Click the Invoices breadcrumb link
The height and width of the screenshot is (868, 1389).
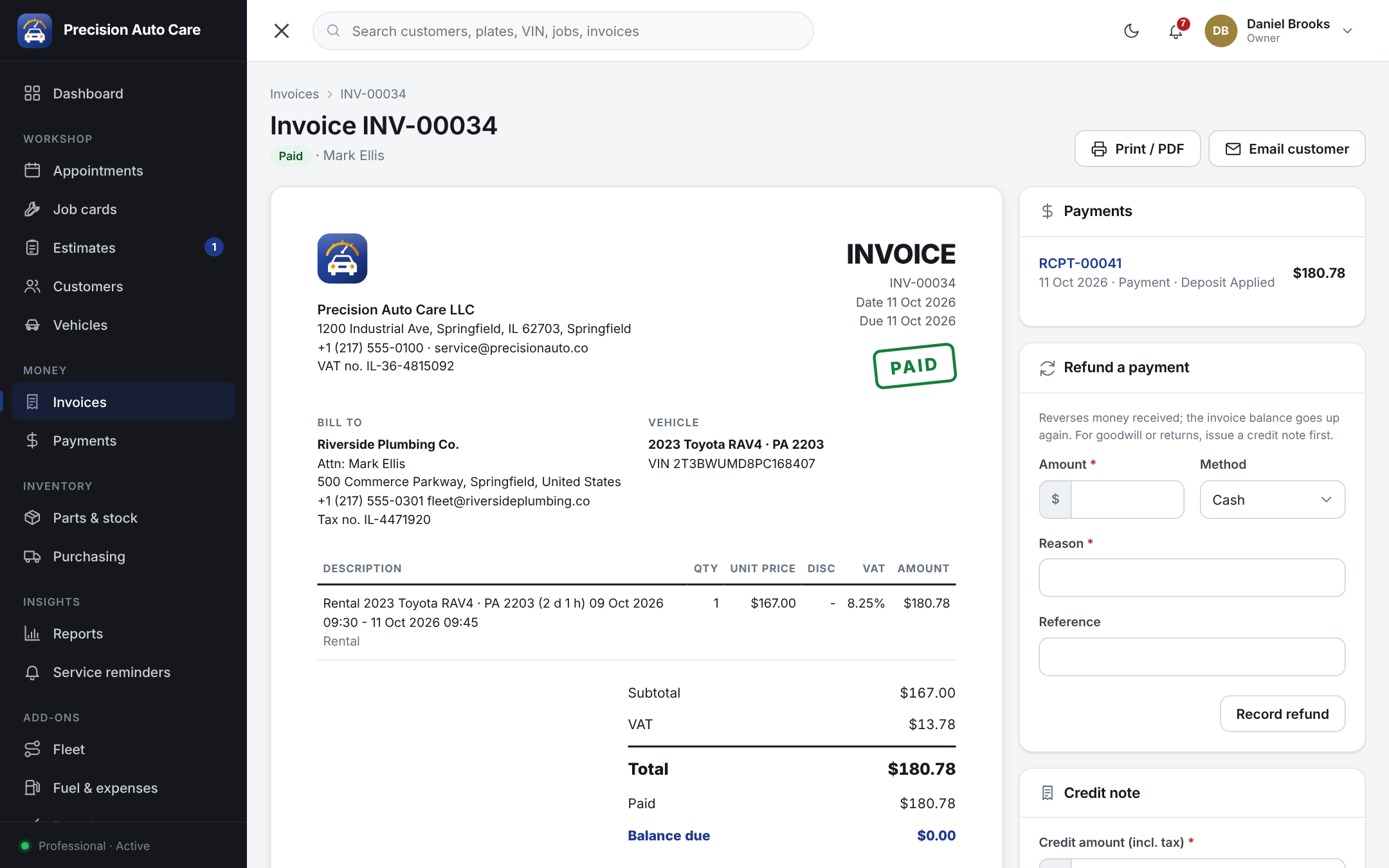point(294,94)
